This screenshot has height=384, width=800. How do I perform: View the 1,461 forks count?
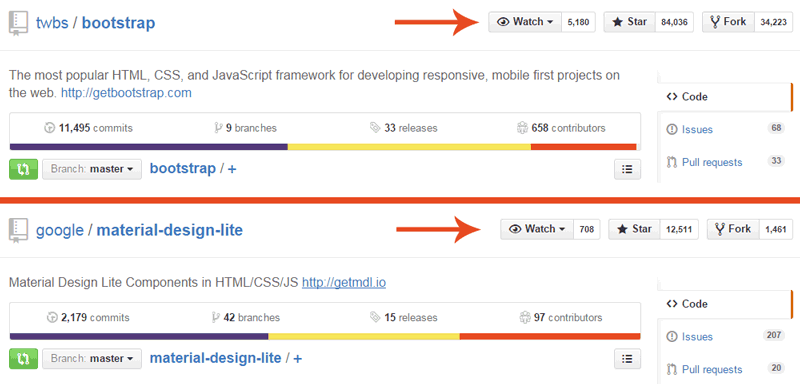(776, 229)
